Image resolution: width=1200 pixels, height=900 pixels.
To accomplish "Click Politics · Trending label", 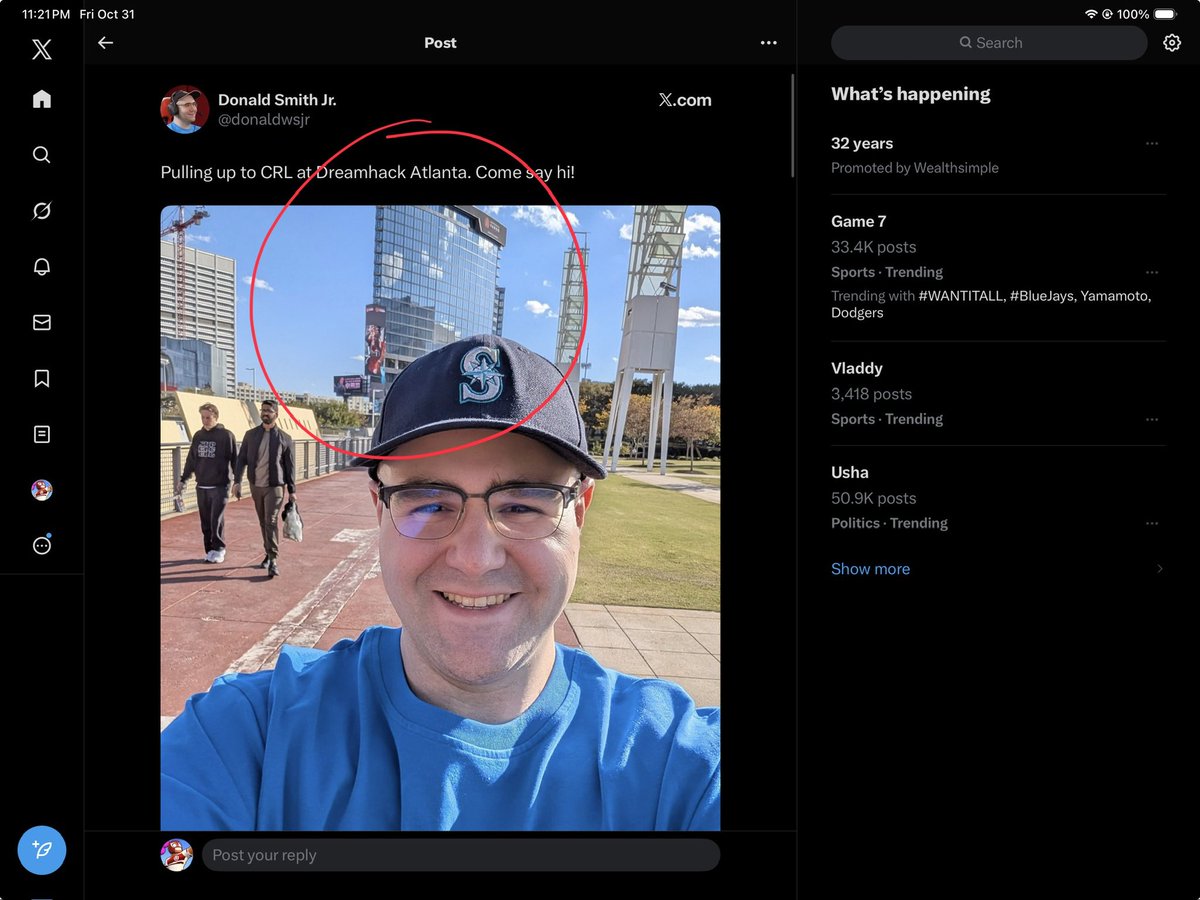I will click(889, 523).
